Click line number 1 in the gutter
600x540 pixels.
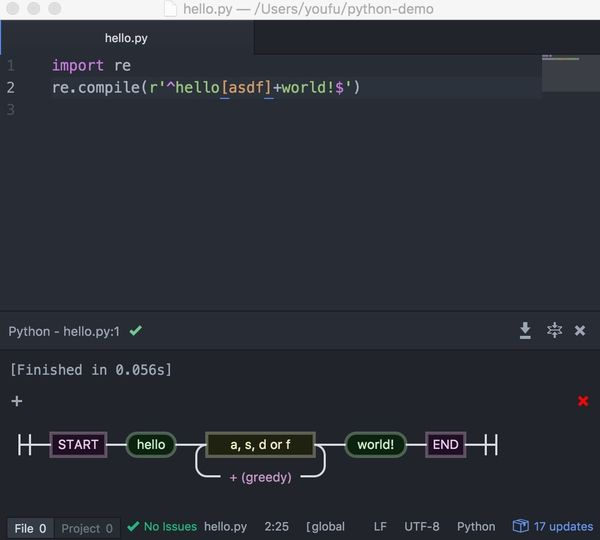[x=11, y=65]
